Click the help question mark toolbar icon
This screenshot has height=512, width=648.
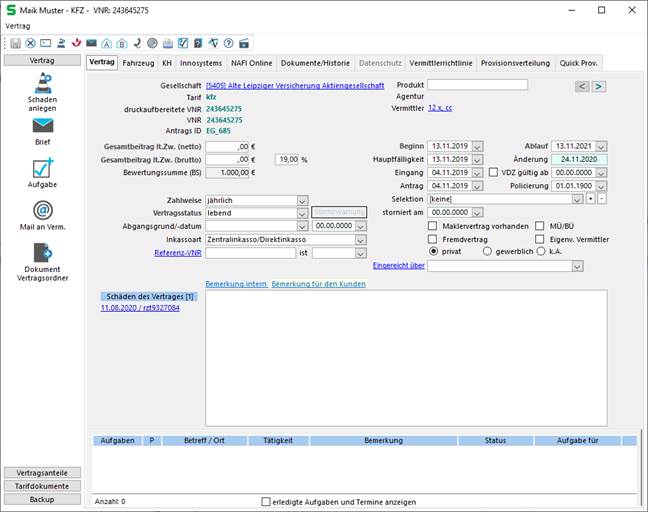(229, 43)
